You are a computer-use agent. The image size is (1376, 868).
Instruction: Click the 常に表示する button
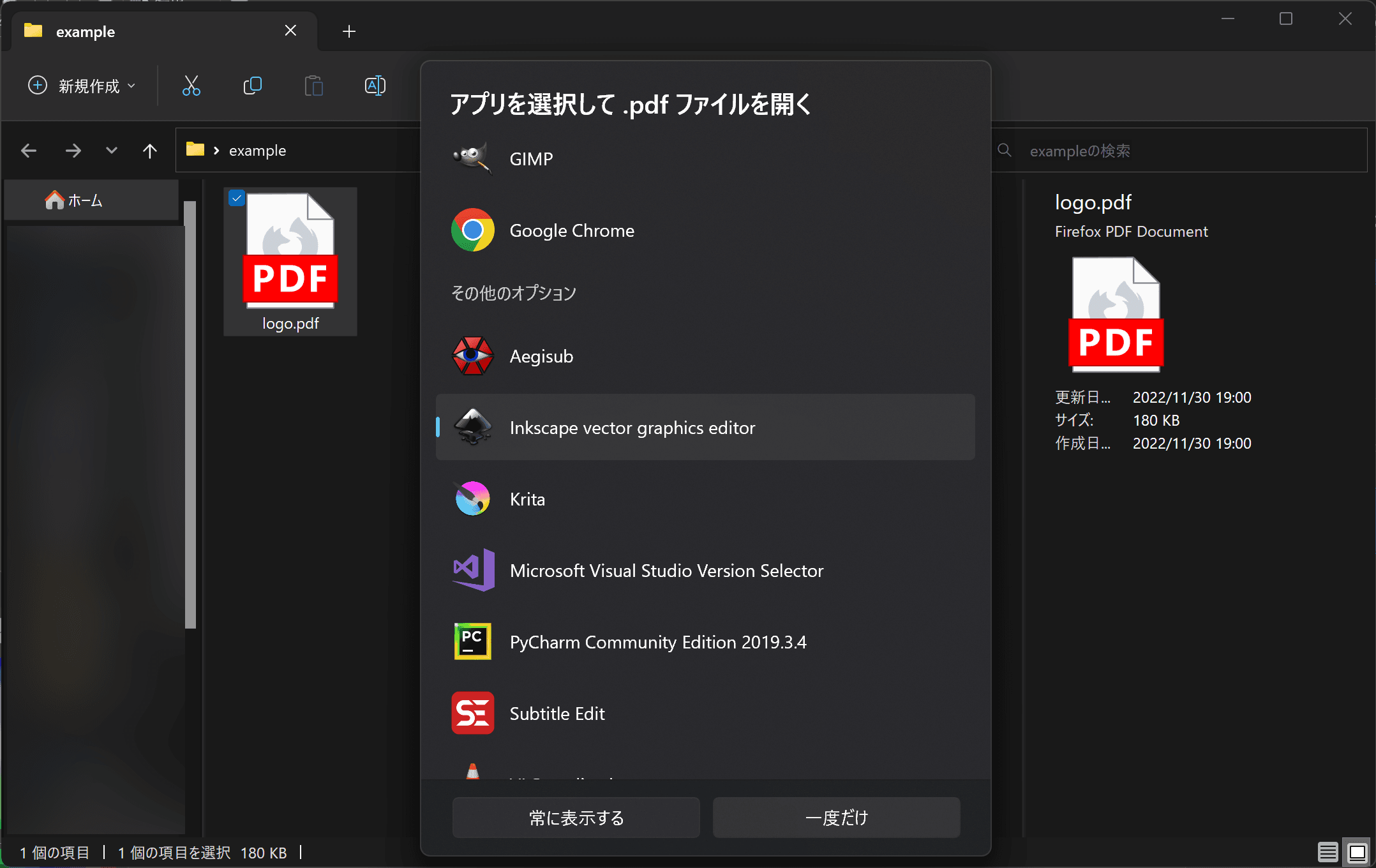point(576,818)
